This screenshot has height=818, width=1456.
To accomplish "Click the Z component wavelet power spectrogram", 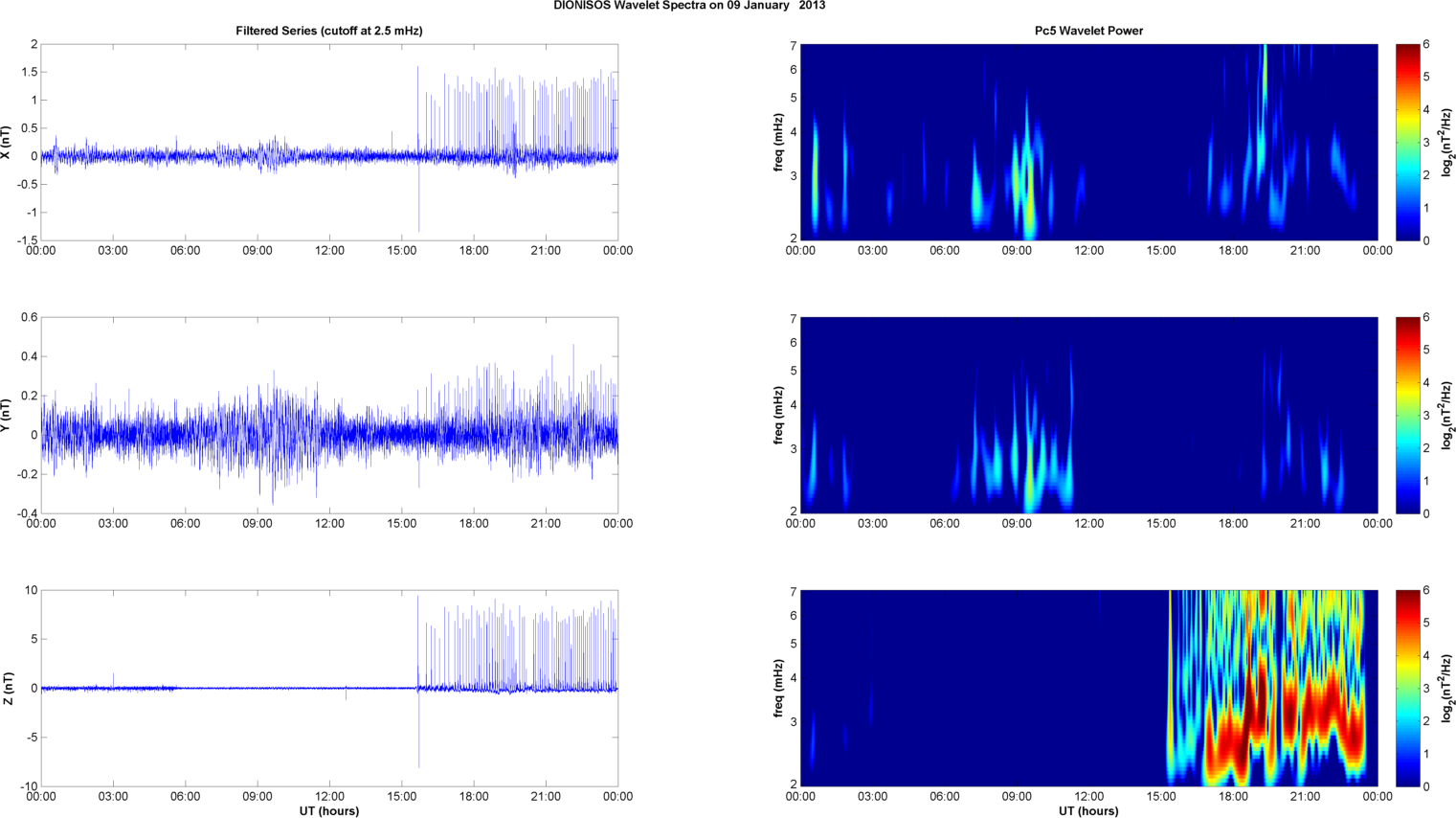I will (1088, 688).
